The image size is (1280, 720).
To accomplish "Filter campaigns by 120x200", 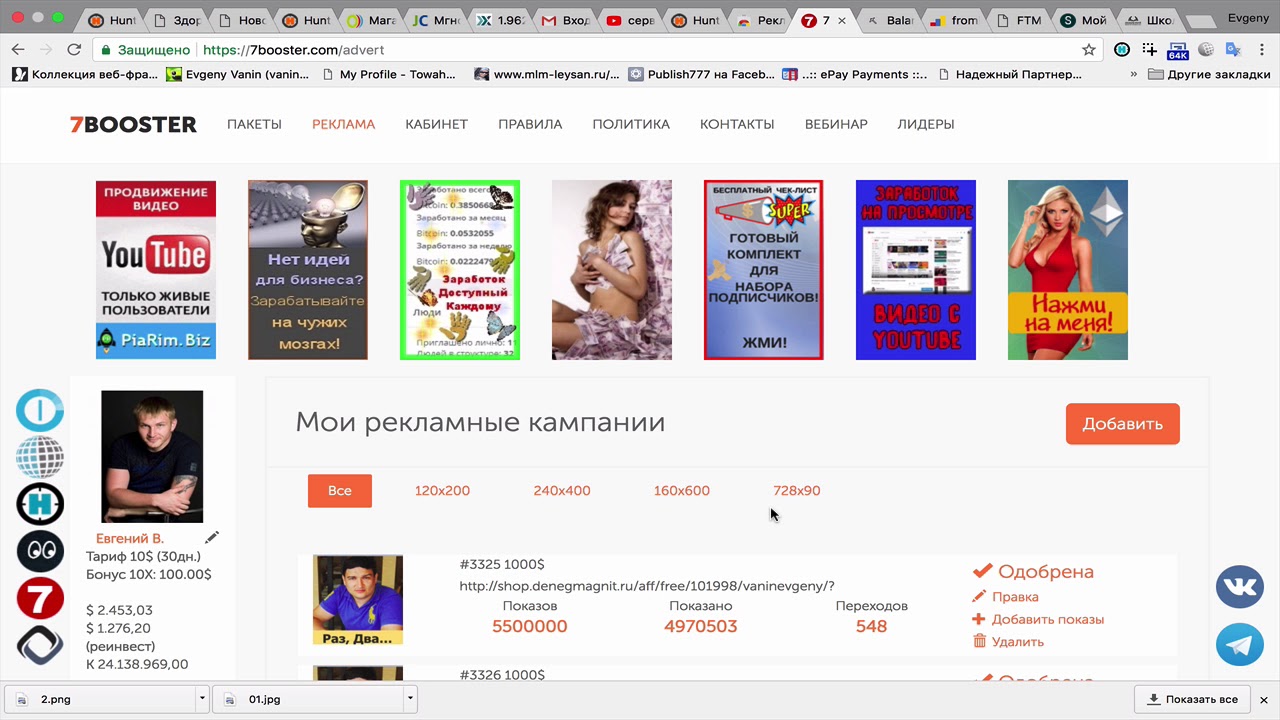I will pyautogui.click(x=442, y=490).
